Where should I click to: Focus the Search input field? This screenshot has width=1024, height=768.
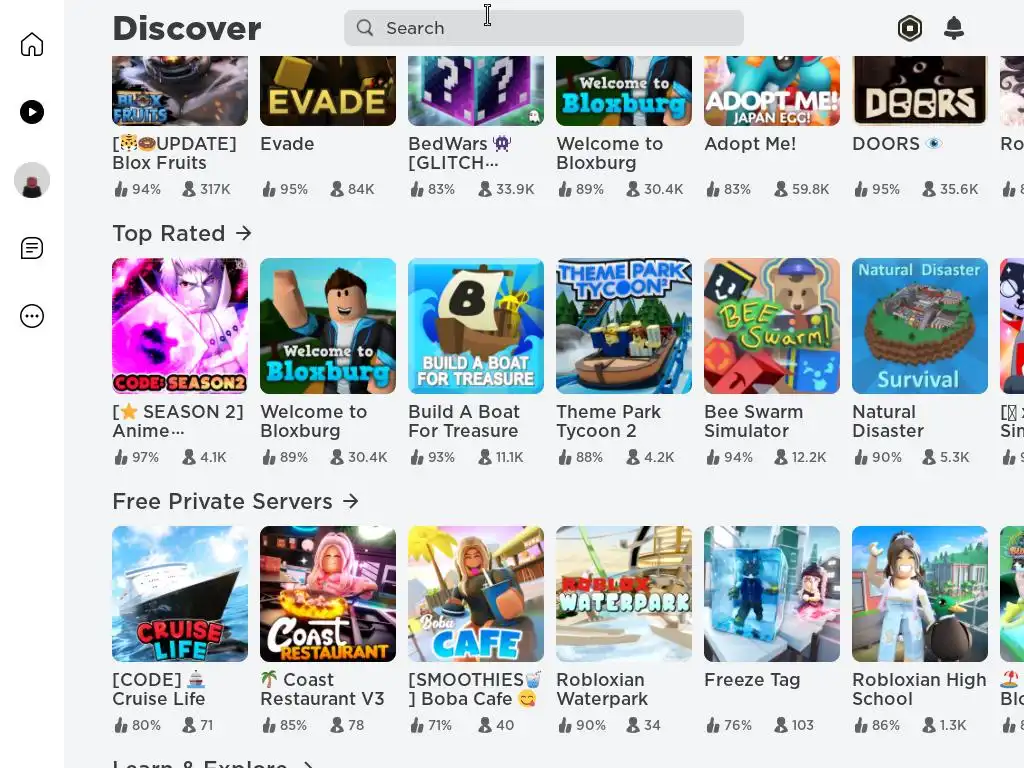(543, 28)
